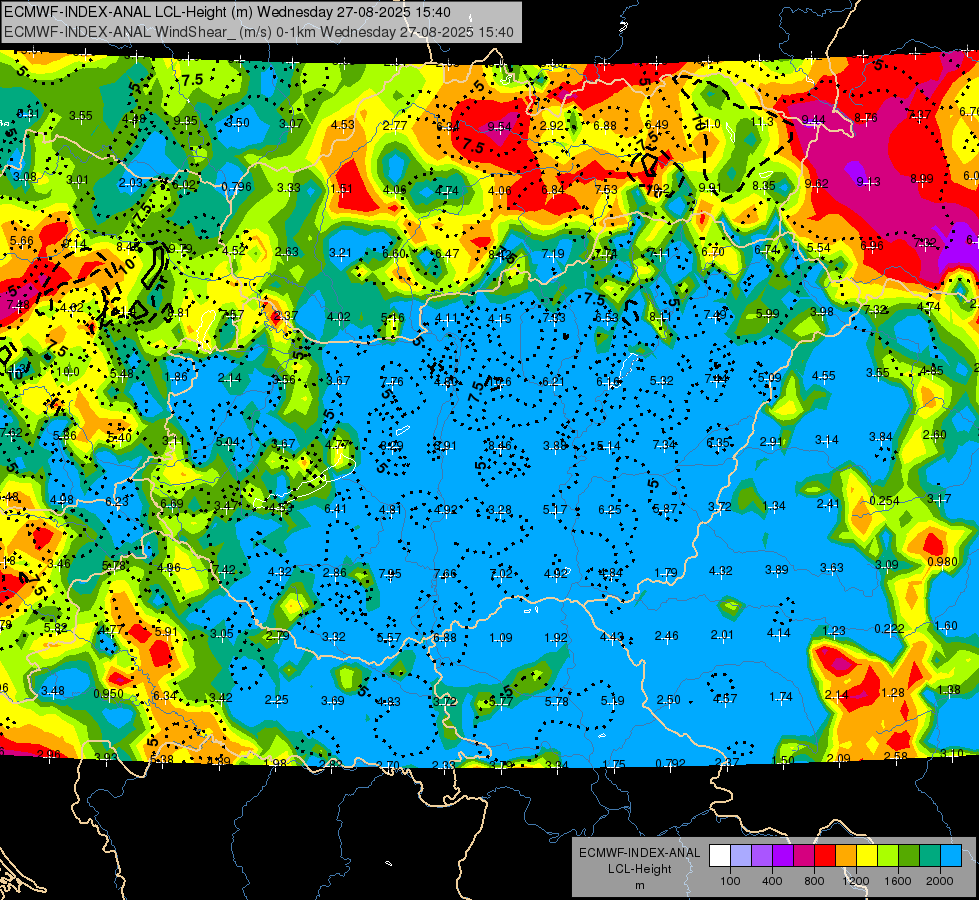Click the wind shear value '2.50'
Image resolution: width=979 pixels, height=900 pixels.
coord(669,700)
